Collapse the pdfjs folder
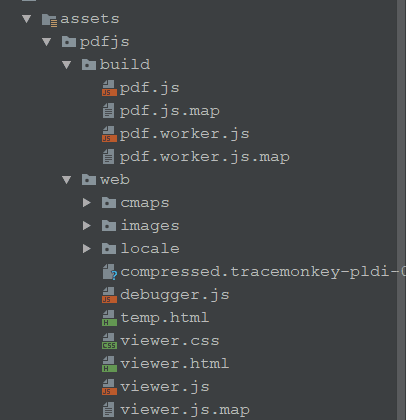The height and width of the screenshot is (420, 406). click(47, 42)
